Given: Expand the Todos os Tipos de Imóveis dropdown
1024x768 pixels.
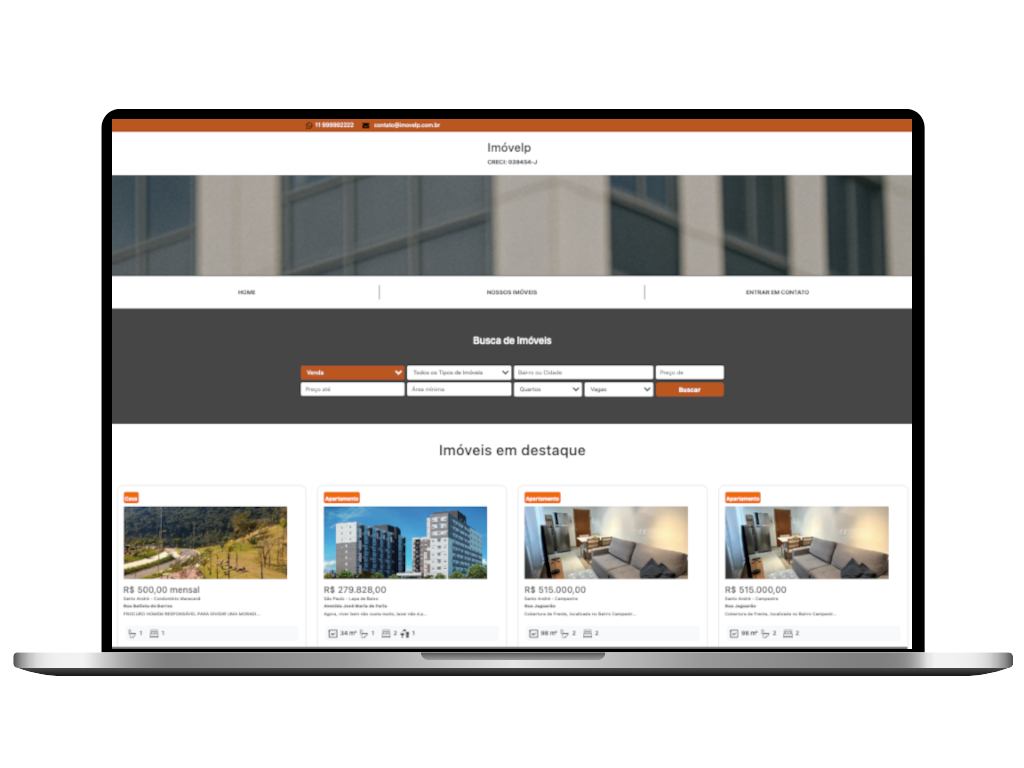Looking at the screenshot, I should click(458, 372).
